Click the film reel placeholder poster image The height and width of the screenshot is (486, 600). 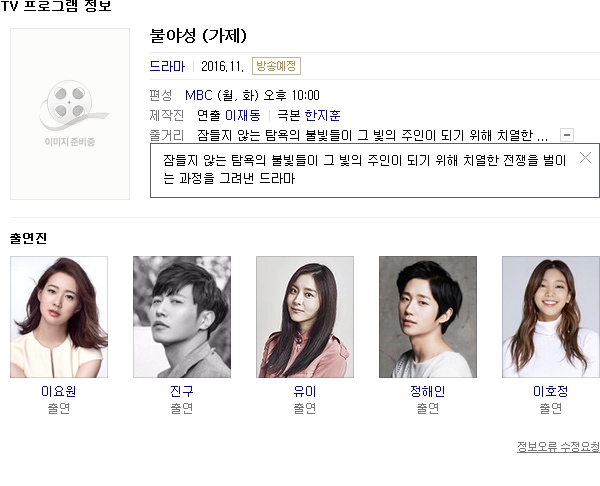(70, 114)
